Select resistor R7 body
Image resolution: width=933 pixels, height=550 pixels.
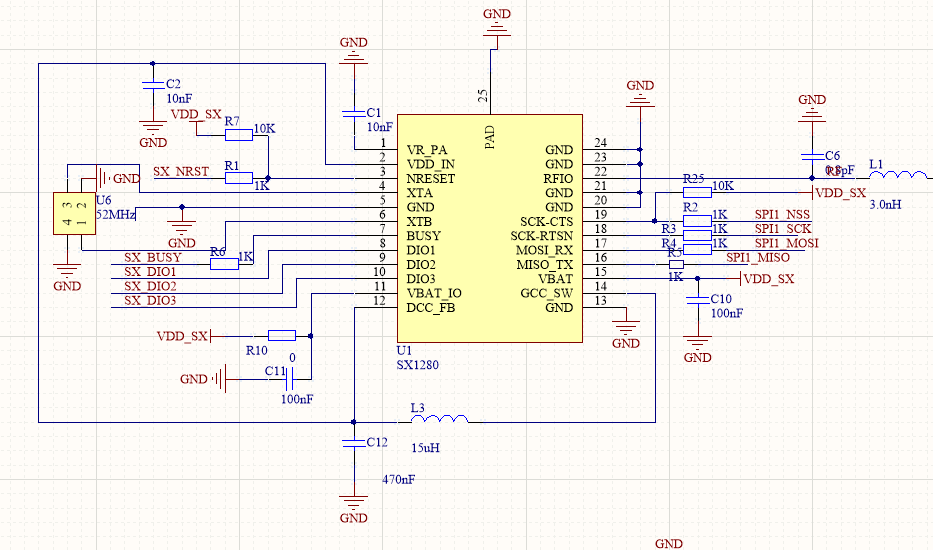[x=239, y=135]
